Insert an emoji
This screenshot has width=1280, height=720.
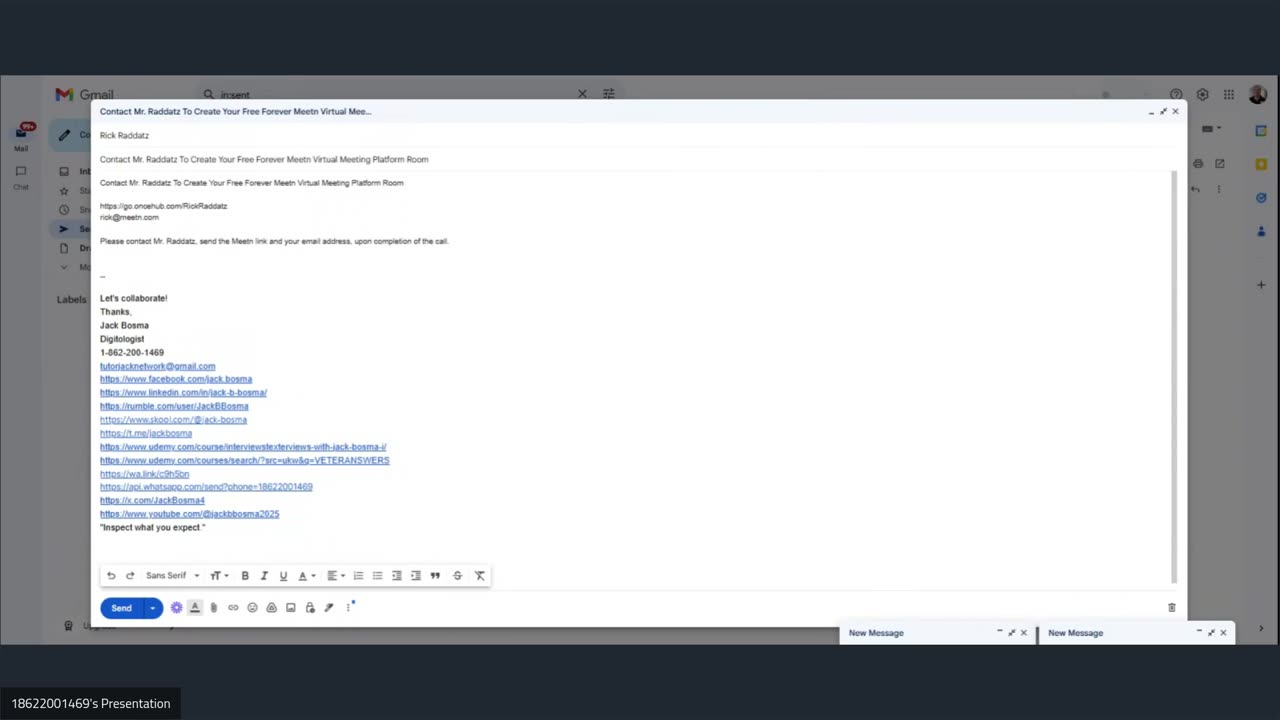coord(252,608)
